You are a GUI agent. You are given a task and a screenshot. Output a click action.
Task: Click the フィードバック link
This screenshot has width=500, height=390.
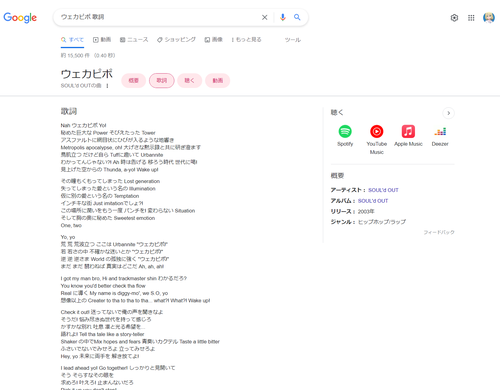tap(439, 232)
